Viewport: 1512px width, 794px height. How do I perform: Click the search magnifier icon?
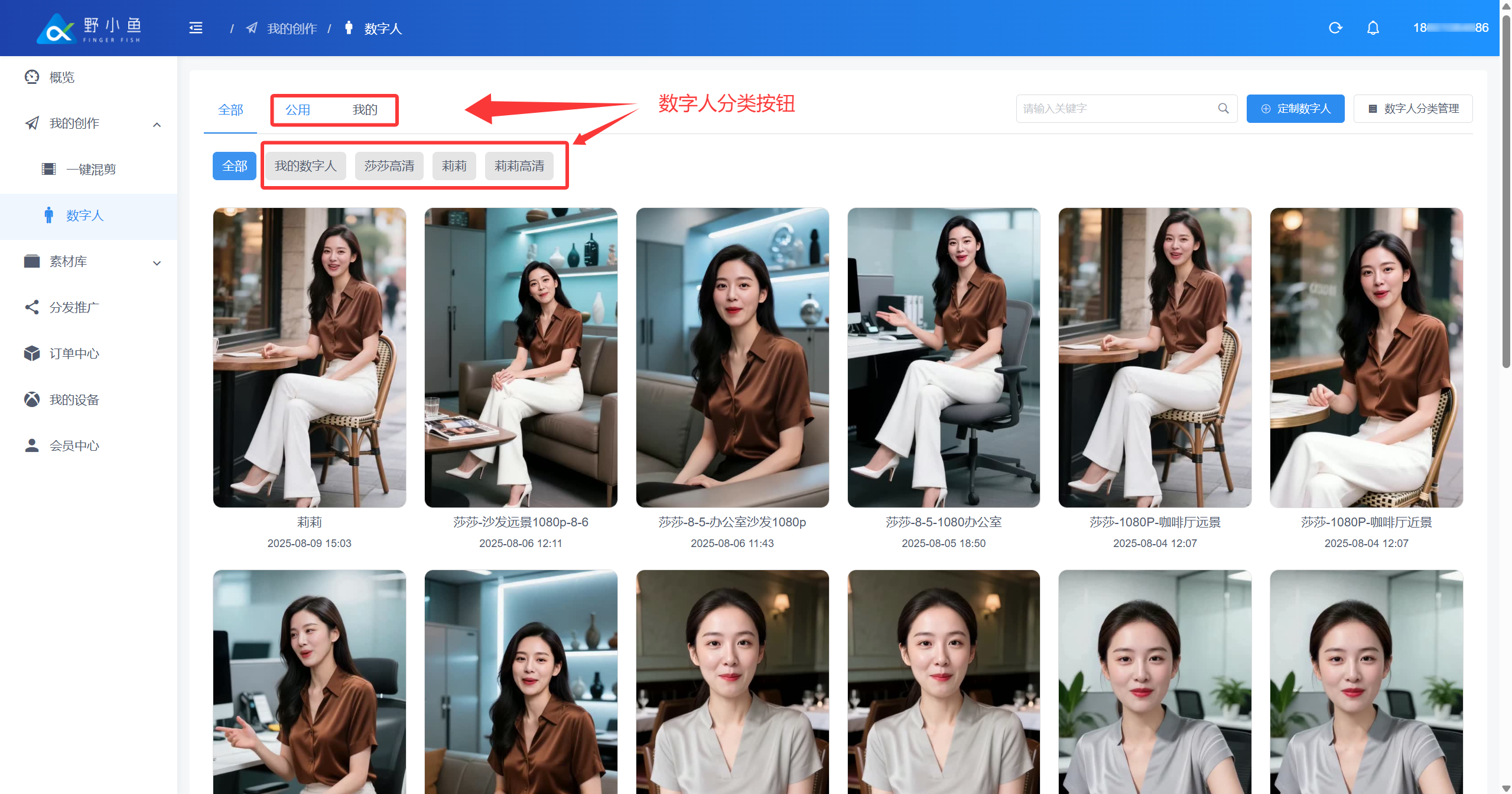(1223, 109)
